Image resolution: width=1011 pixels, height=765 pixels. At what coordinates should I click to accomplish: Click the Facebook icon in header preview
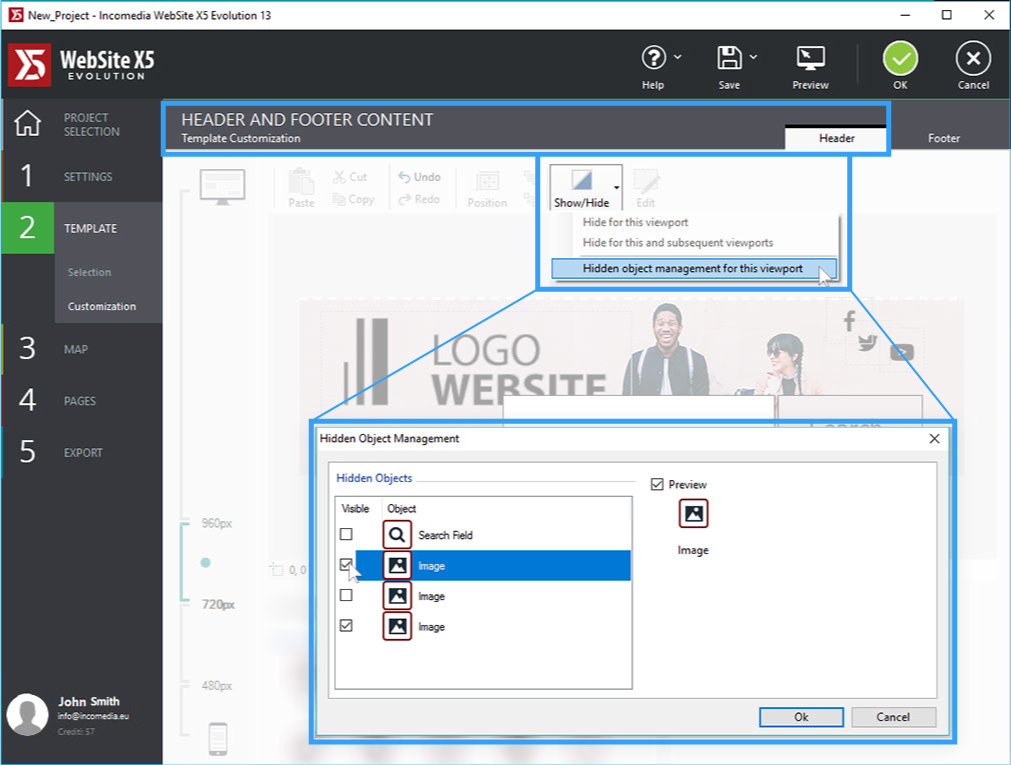849,321
